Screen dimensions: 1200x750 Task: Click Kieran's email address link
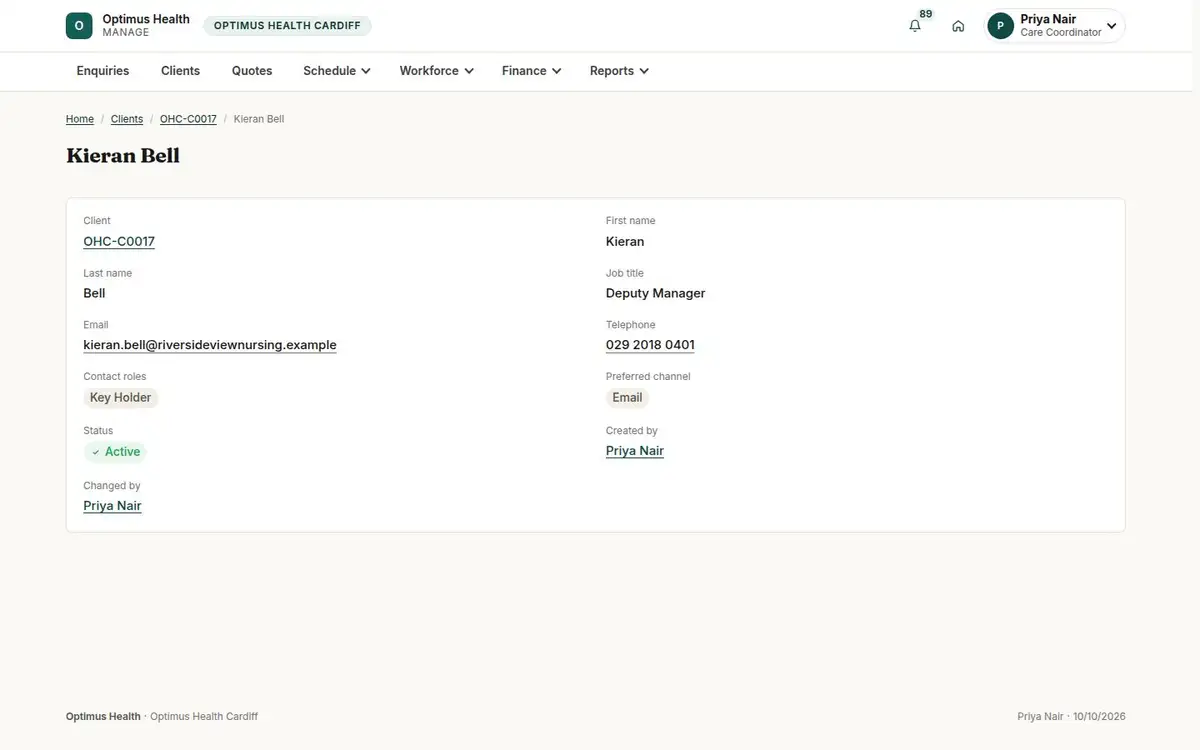pos(210,345)
